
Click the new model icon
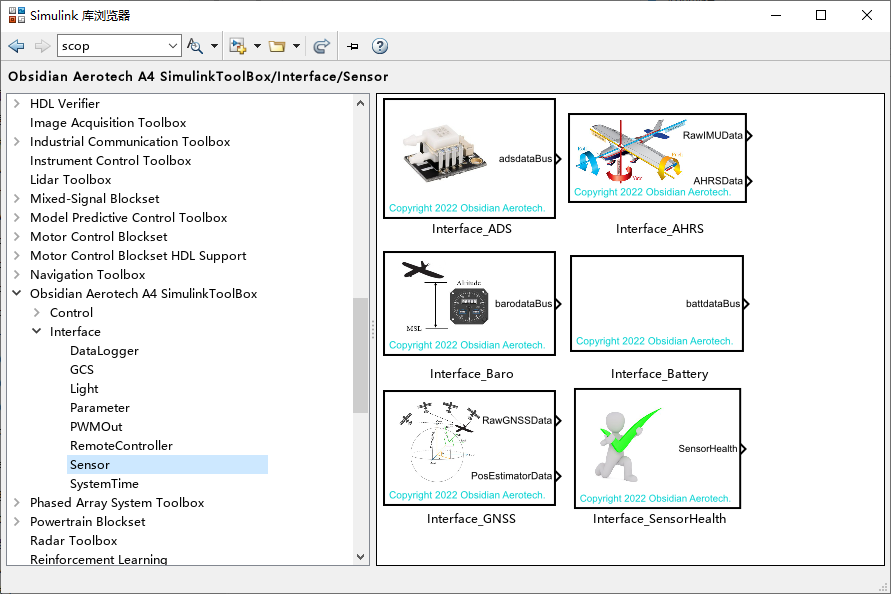[x=238, y=46]
